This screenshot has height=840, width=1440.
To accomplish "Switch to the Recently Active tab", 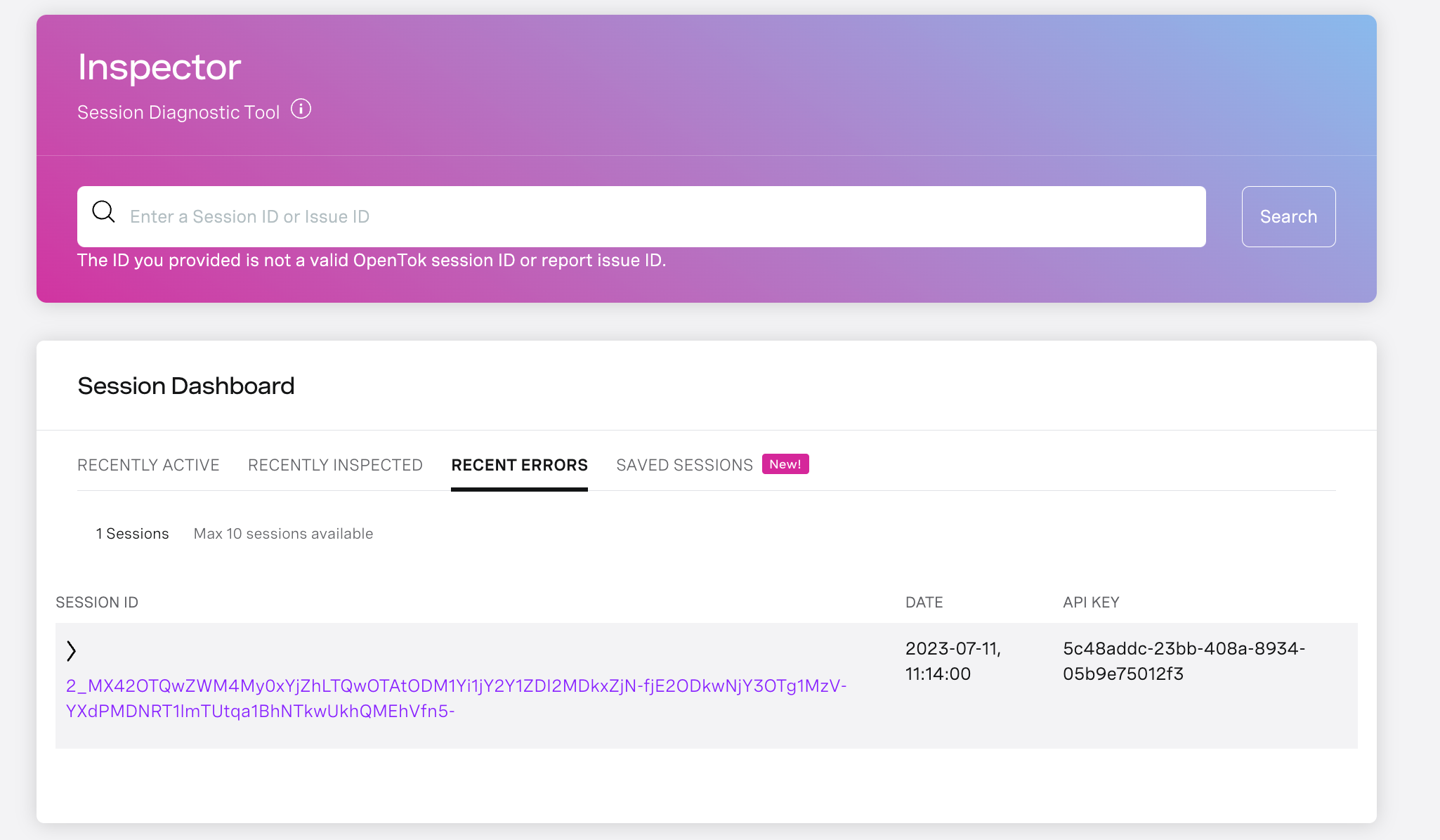I will click(148, 464).
